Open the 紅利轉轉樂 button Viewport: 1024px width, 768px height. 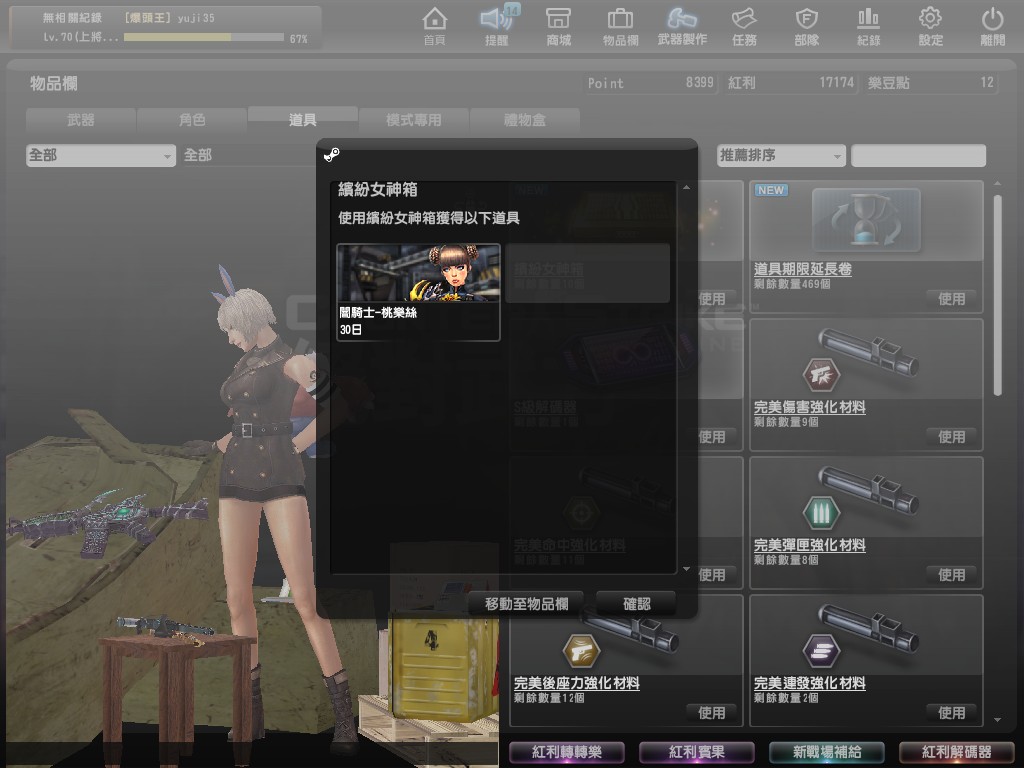pyautogui.click(x=566, y=752)
